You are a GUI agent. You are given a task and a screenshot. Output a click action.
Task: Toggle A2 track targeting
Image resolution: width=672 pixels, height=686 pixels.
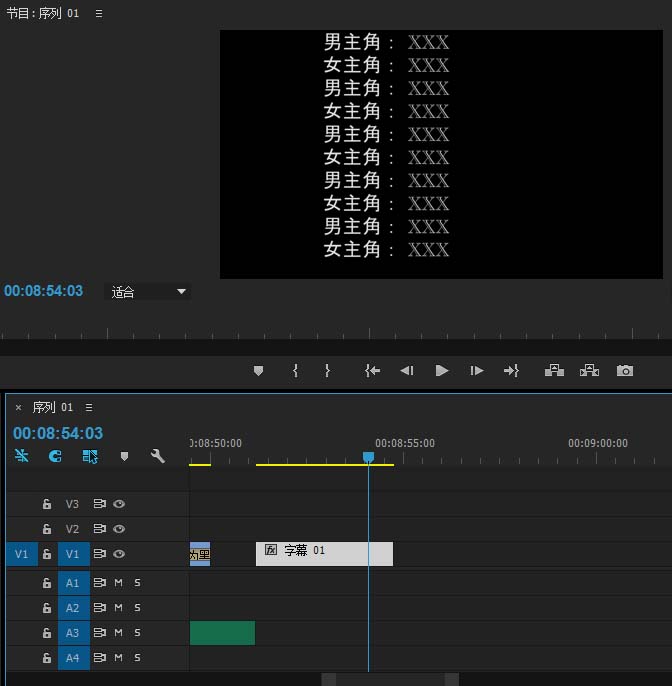pyautogui.click(x=74, y=608)
